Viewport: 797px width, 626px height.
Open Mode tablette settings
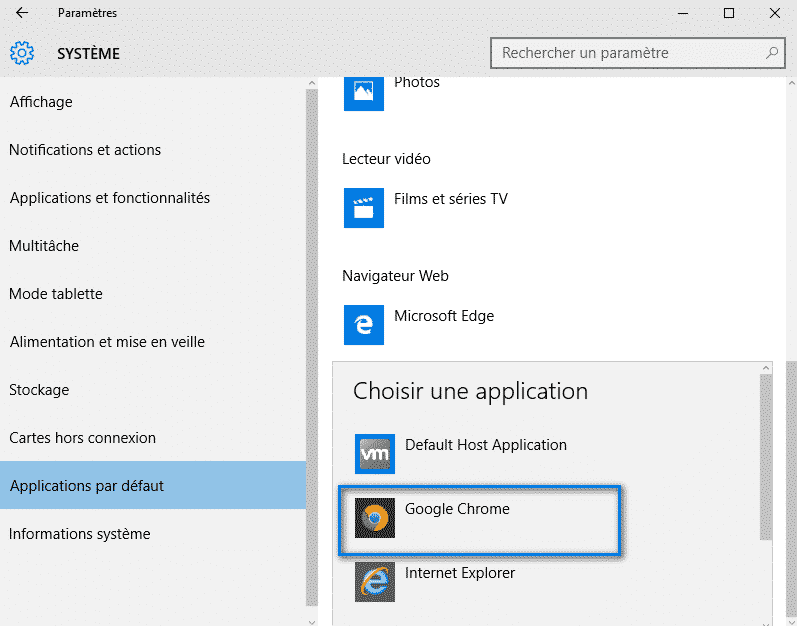coord(56,294)
